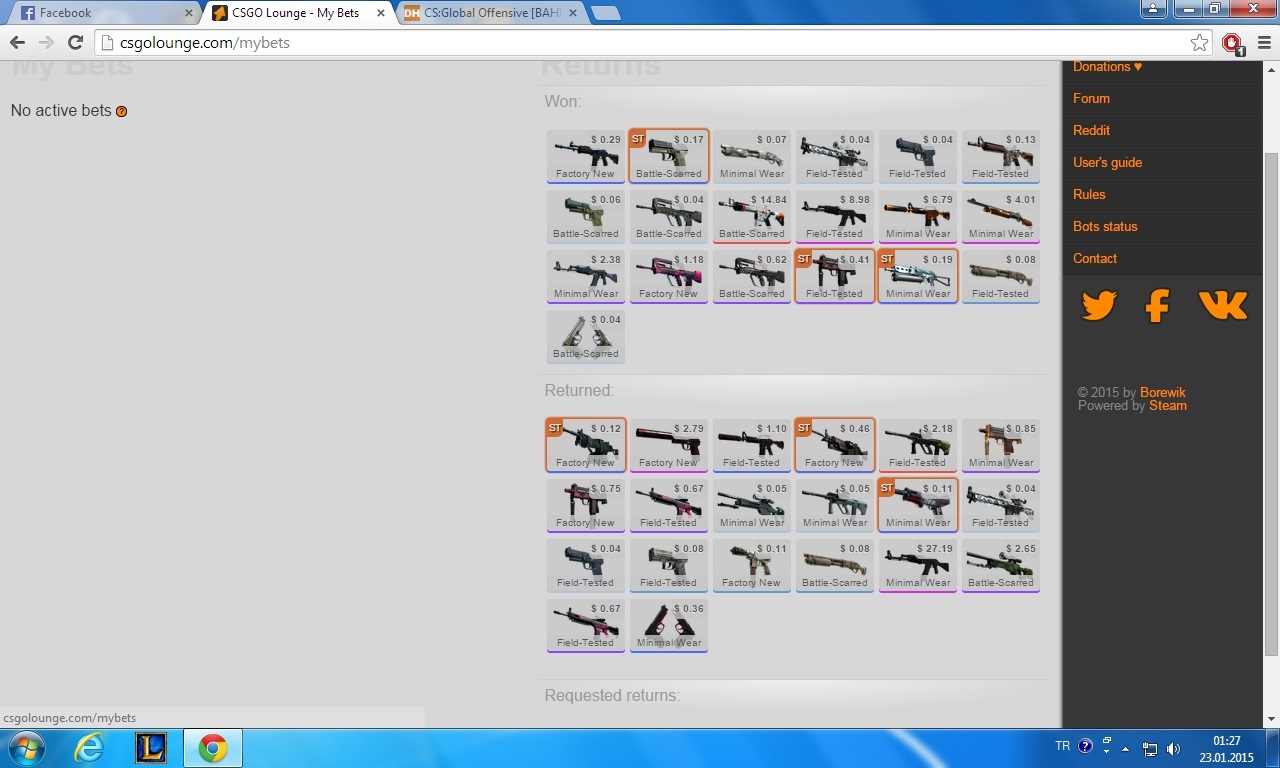This screenshot has height=768, width=1280.
Task: Open the Twitter icon in sidebar
Action: [x=1099, y=306]
